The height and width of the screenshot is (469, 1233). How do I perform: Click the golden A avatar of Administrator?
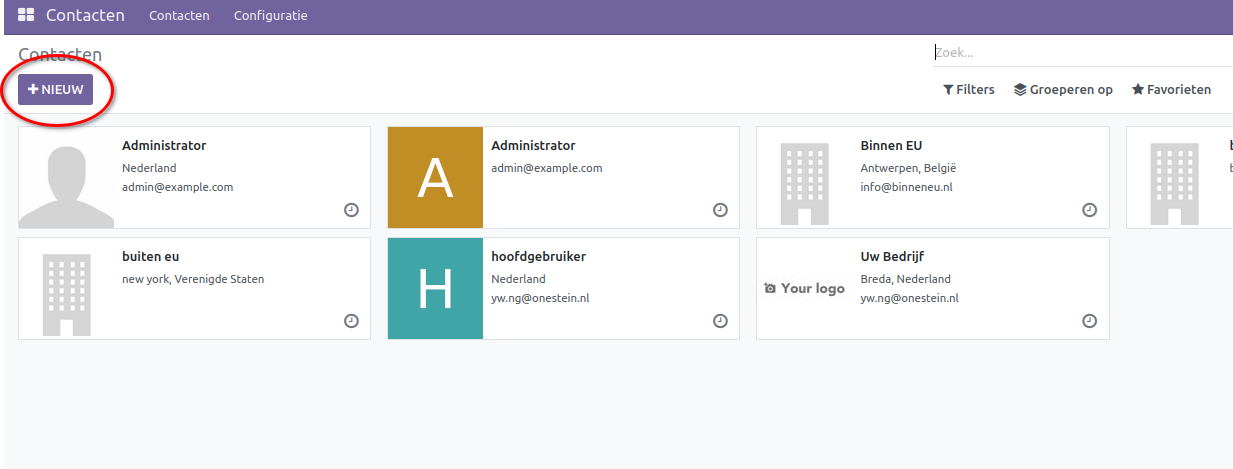435,178
